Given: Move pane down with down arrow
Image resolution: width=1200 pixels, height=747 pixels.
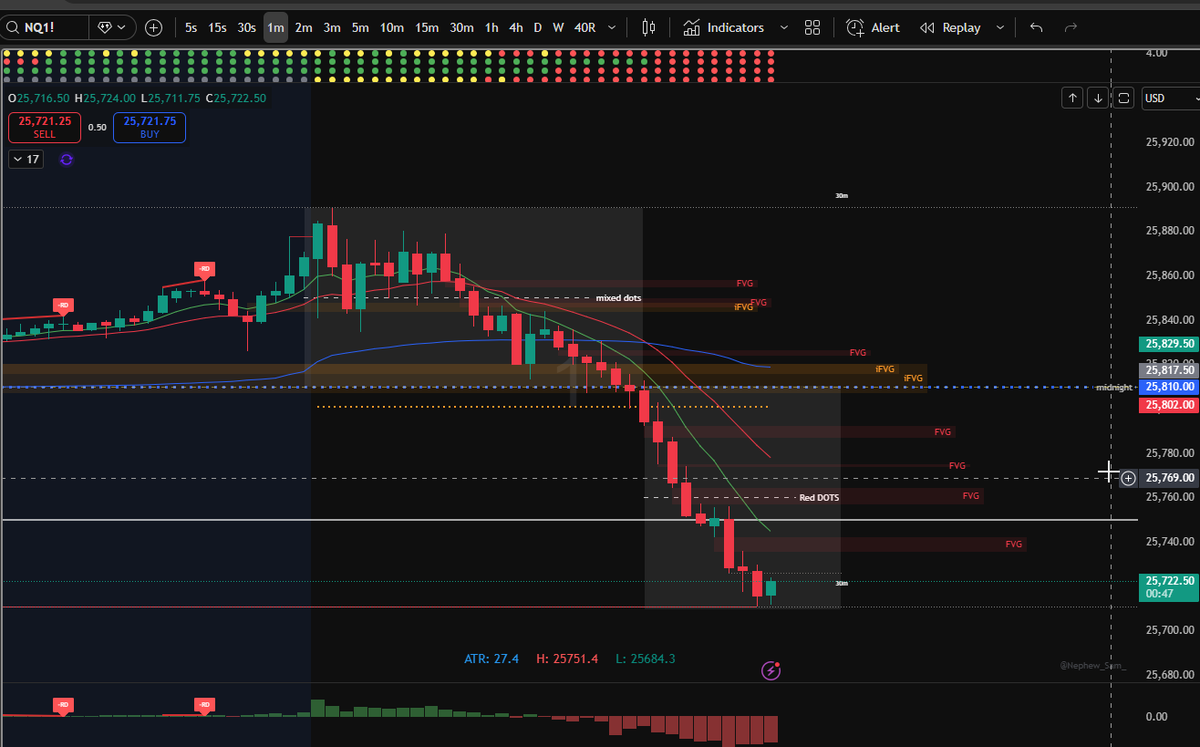Looking at the screenshot, I should (1098, 98).
